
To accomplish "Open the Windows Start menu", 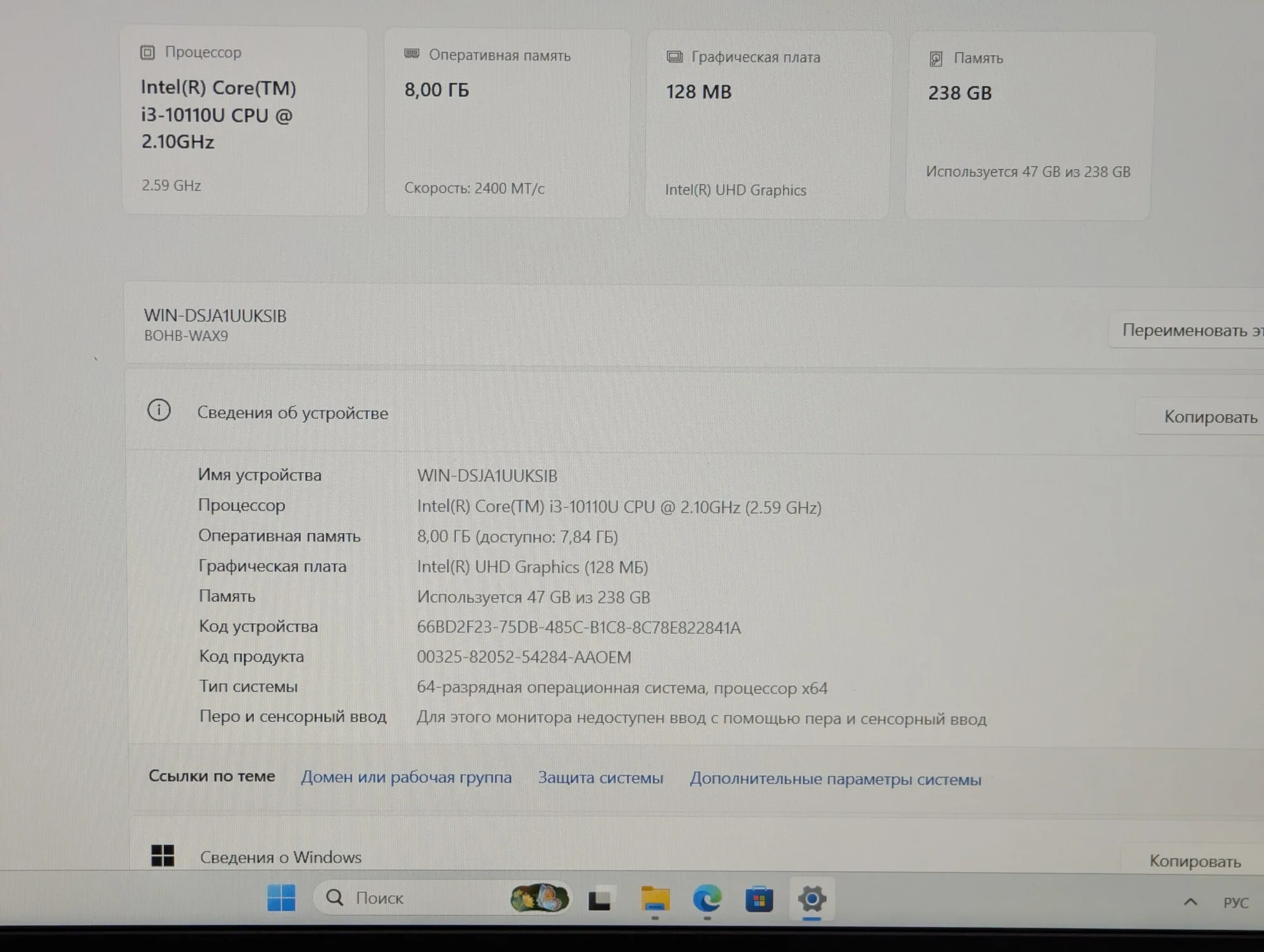I will [281, 898].
